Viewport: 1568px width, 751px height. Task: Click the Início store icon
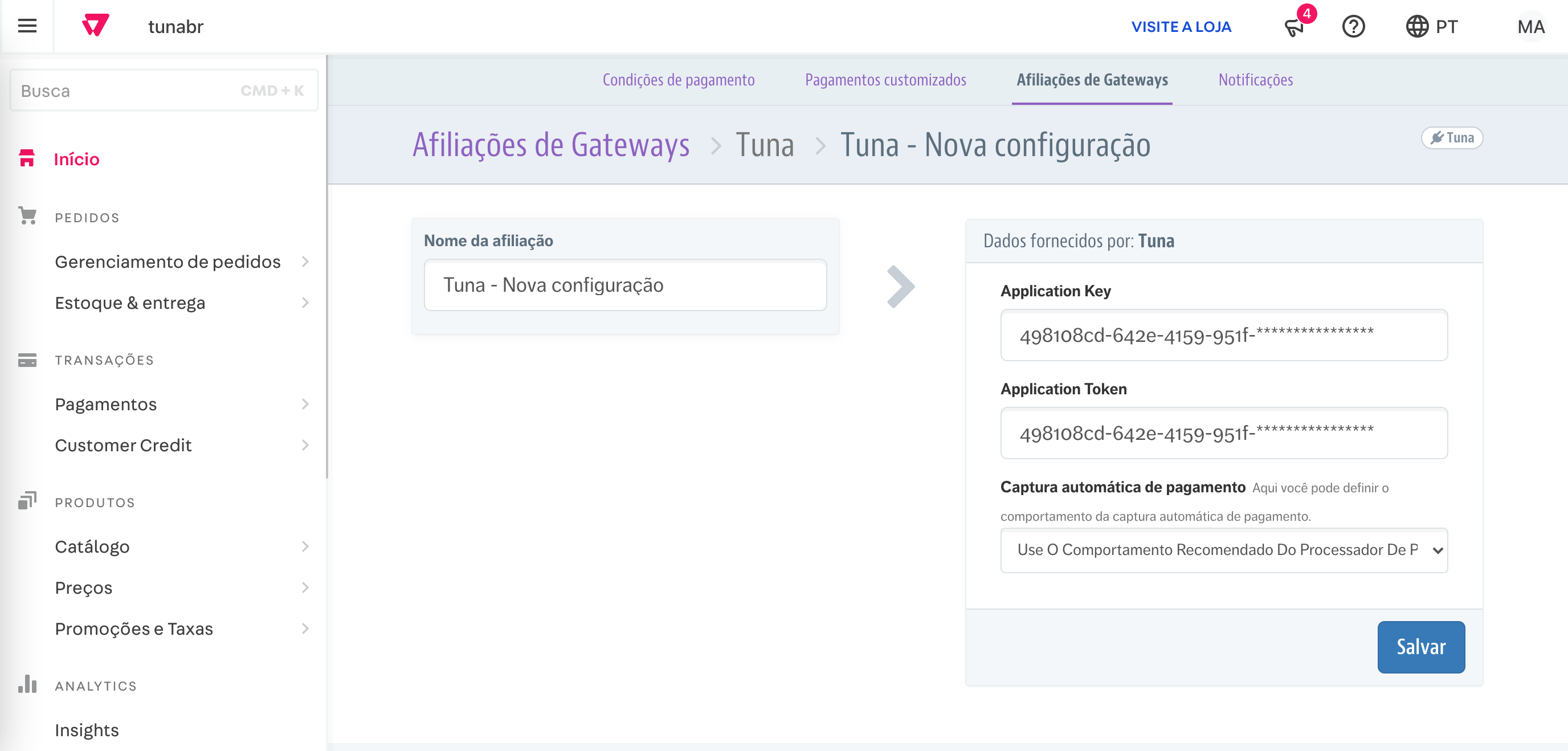click(x=27, y=158)
